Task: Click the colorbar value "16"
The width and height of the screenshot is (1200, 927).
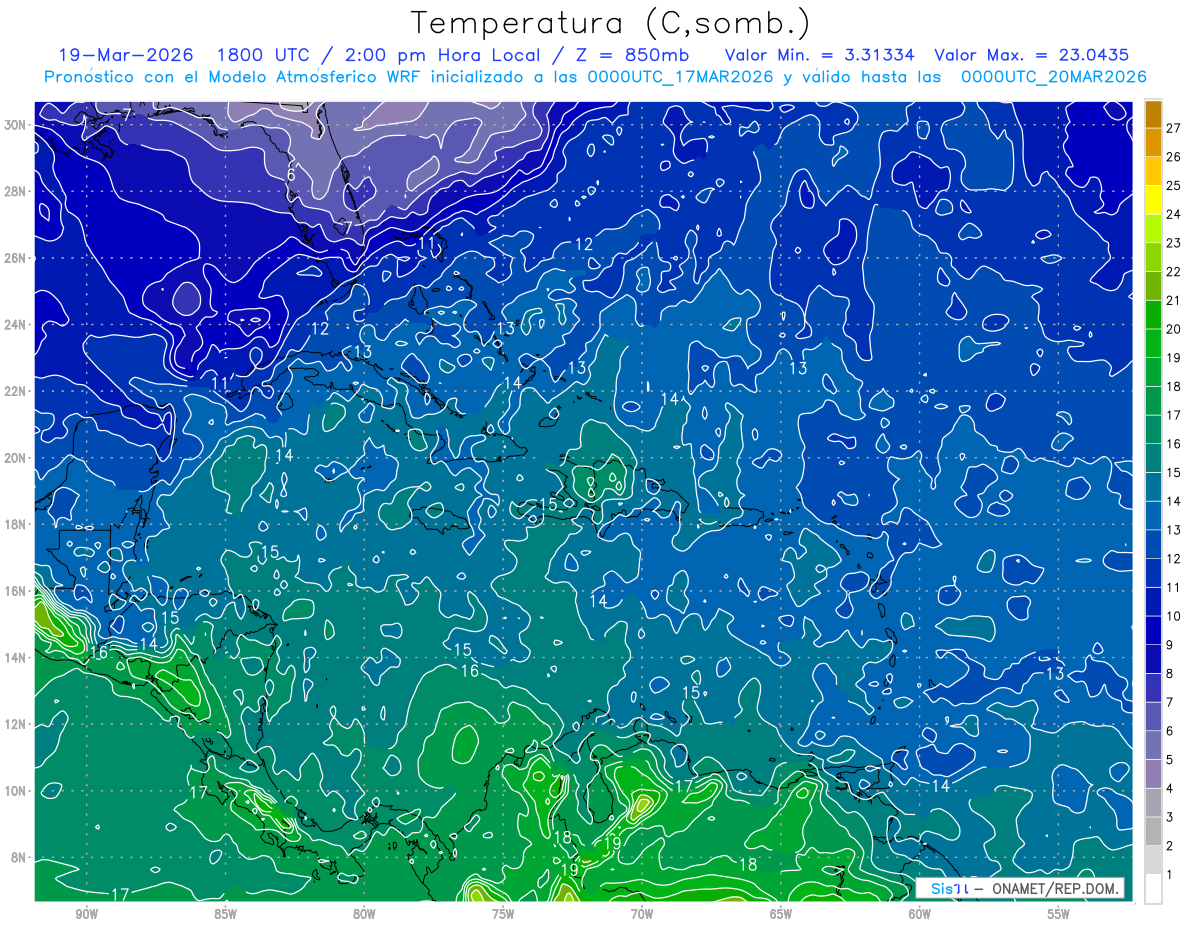Action: pyautogui.click(x=1173, y=444)
